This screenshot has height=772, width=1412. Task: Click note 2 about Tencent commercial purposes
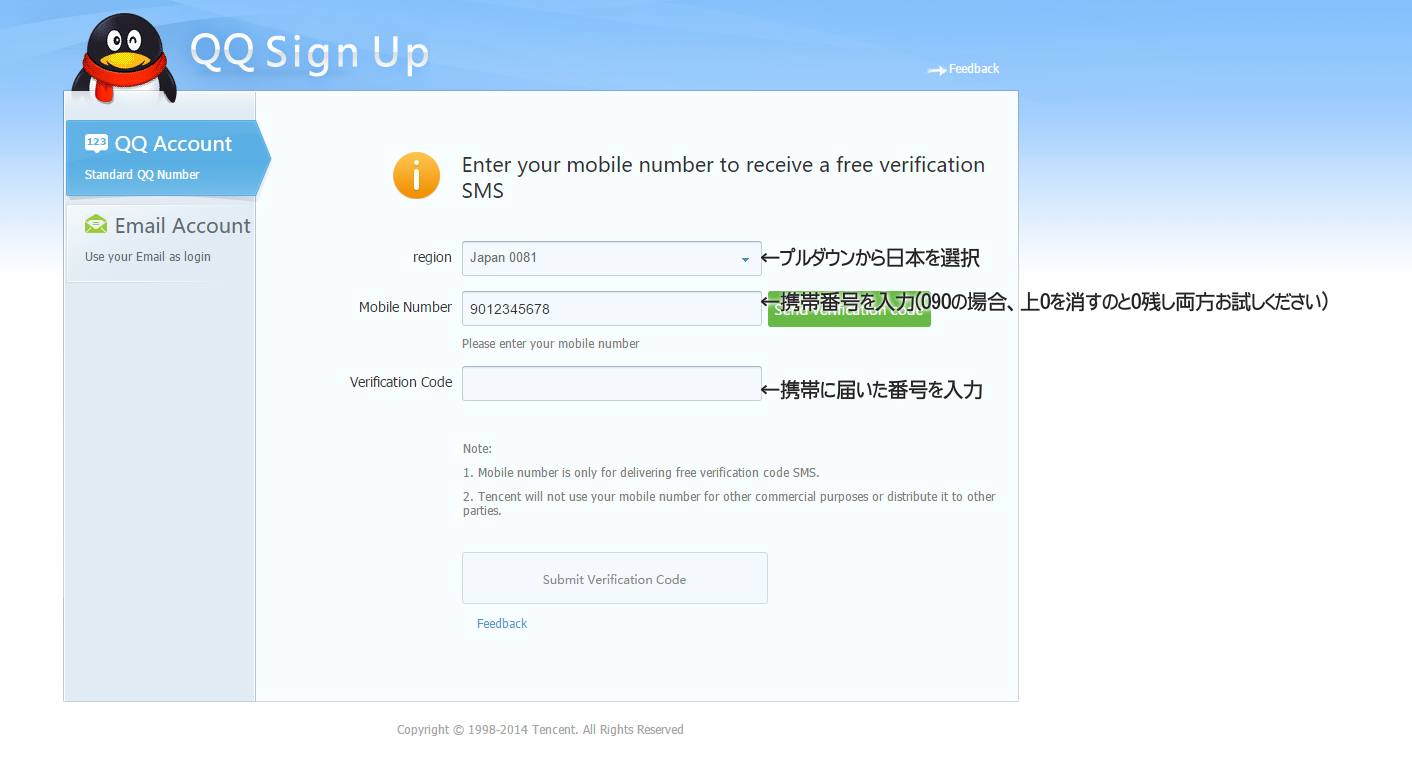click(729, 504)
